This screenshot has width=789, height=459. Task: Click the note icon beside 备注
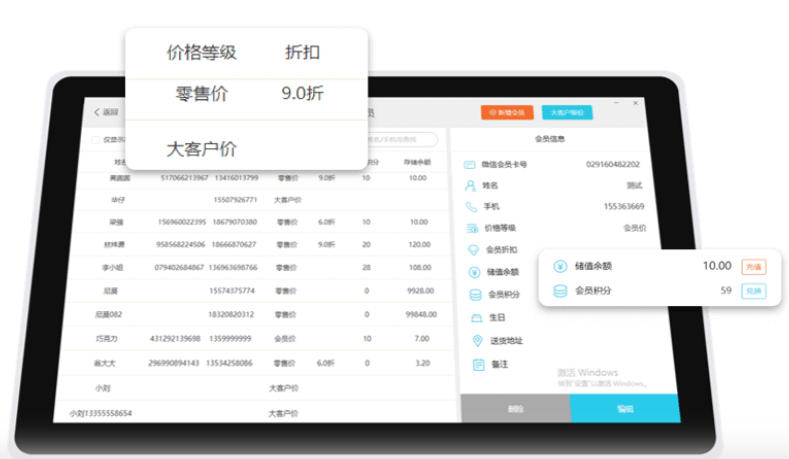pyautogui.click(x=479, y=364)
